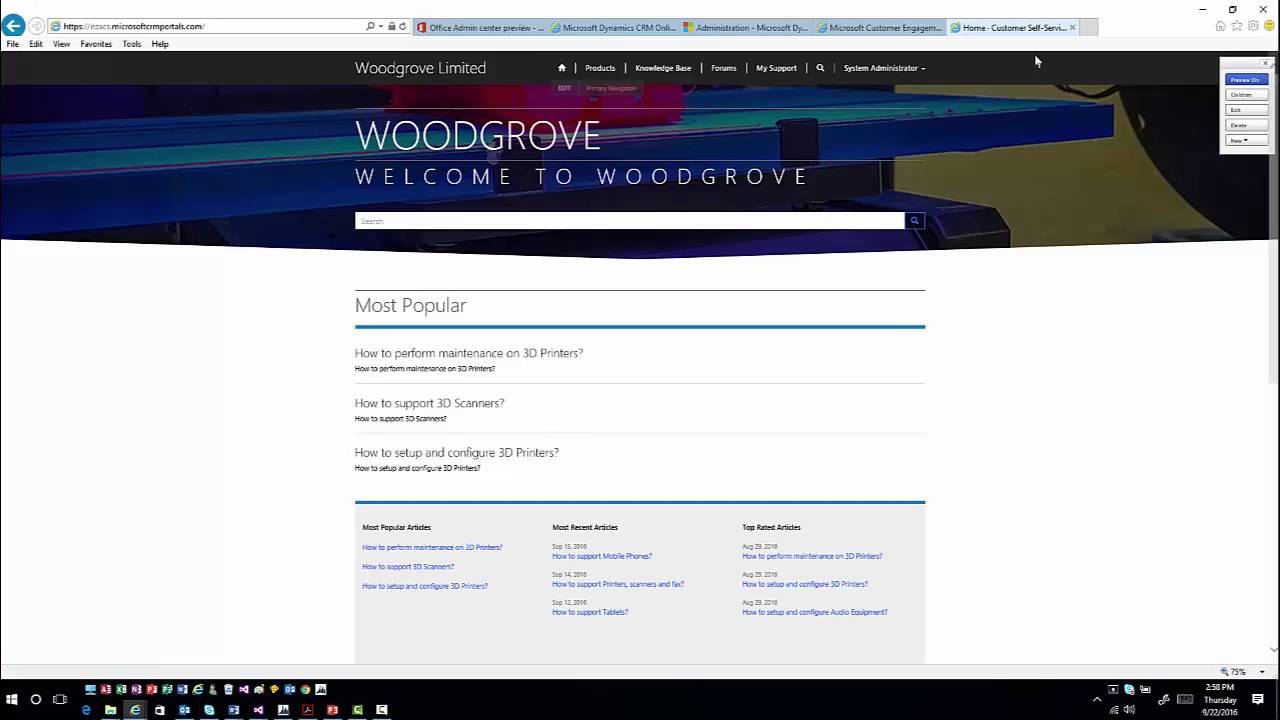This screenshot has width=1280, height=720.
Task: Click the blue search button beside the Search box
Action: [x=914, y=221]
